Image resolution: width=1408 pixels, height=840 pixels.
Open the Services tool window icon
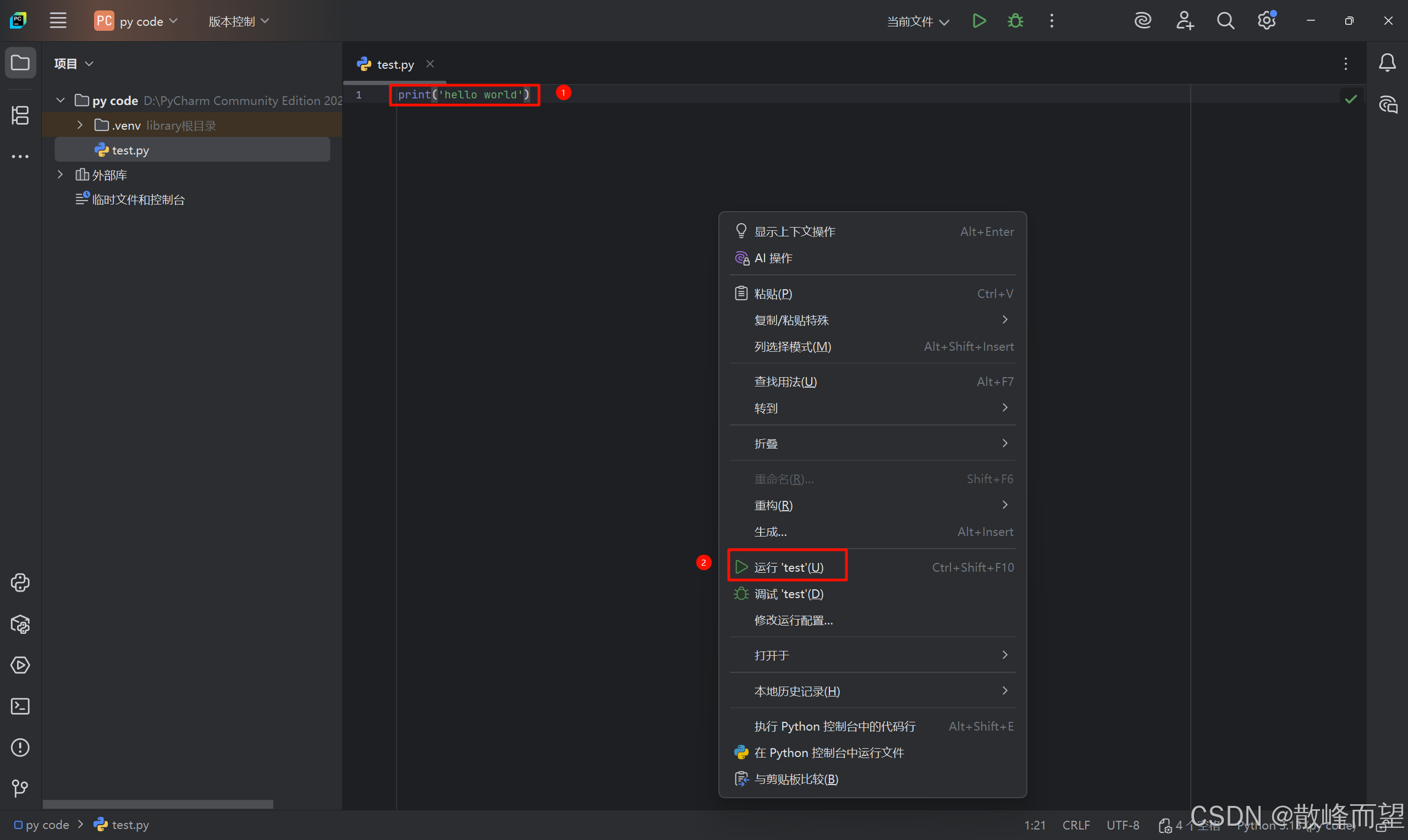click(x=20, y=665)
